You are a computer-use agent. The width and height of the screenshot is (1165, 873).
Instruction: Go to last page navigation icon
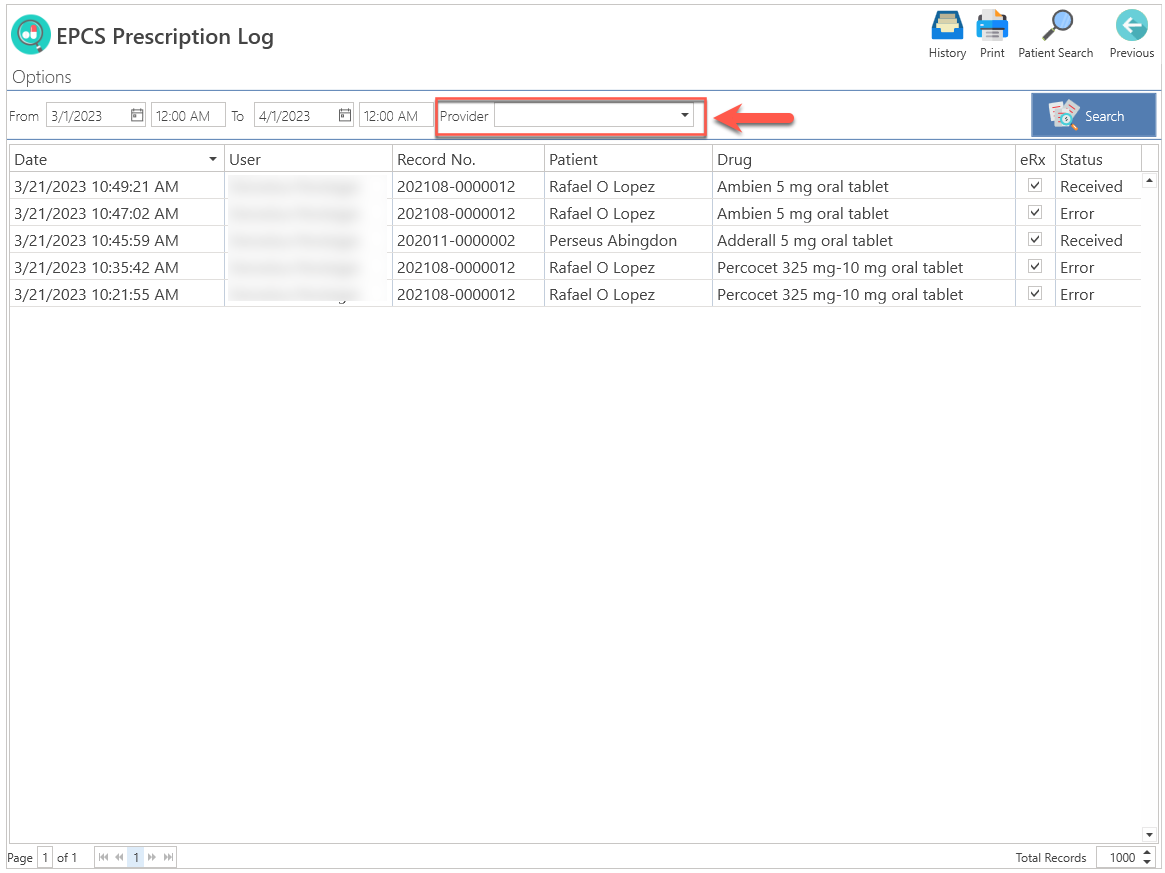pos(169,857)
